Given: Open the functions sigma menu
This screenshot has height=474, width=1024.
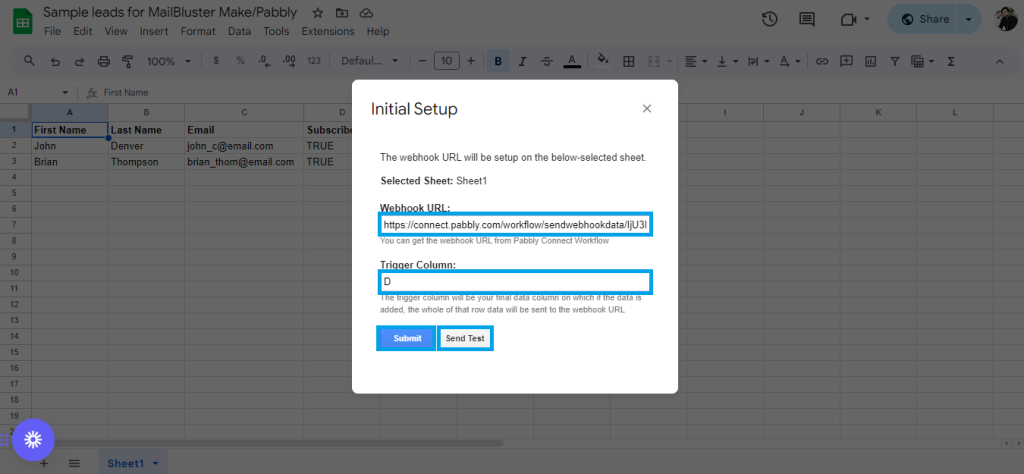Looking at the screenshot, I should click(x=951, y=61).
